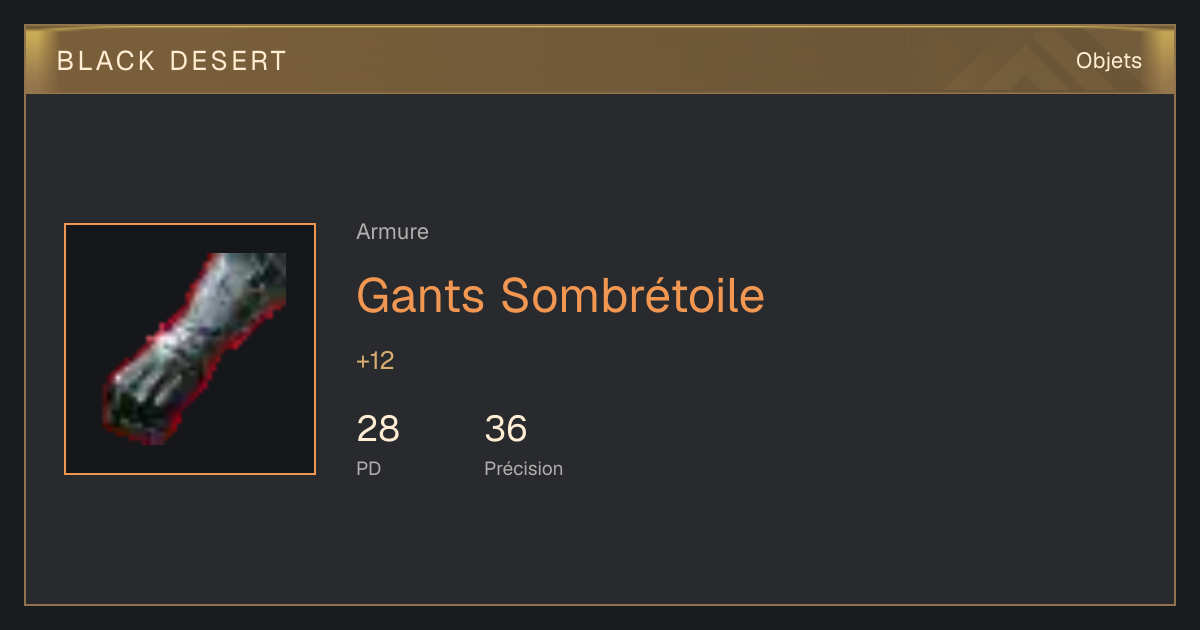The width and height of the screenshot is (1200, 630).
Task: Click the +12 enhancement level text
Action: click(x=375, y=361)
